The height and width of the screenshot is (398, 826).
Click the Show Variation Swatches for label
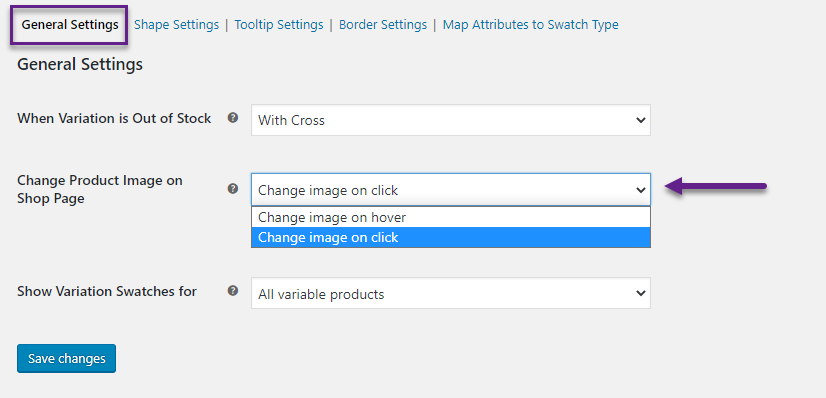(107, 291)
